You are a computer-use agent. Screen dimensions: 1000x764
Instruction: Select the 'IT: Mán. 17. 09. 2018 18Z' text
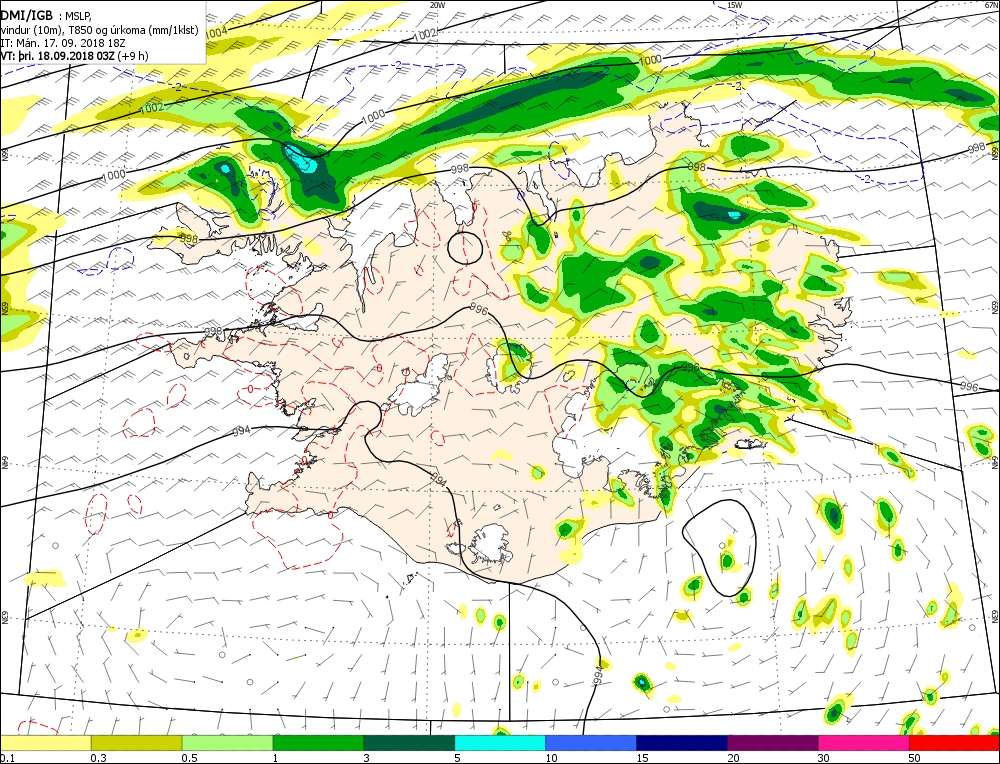click(63, 43)
